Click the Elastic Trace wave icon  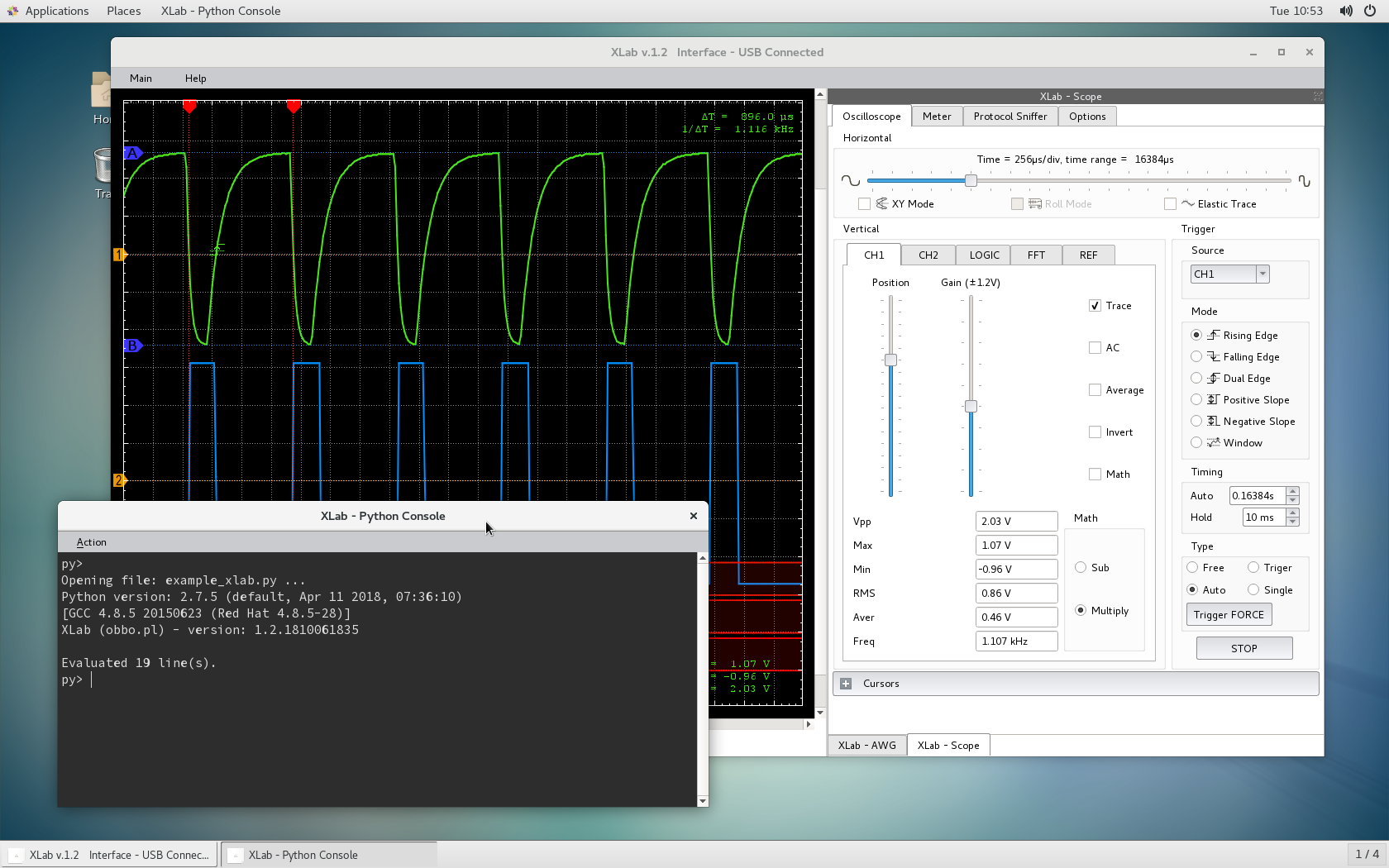pos(1188,203)
